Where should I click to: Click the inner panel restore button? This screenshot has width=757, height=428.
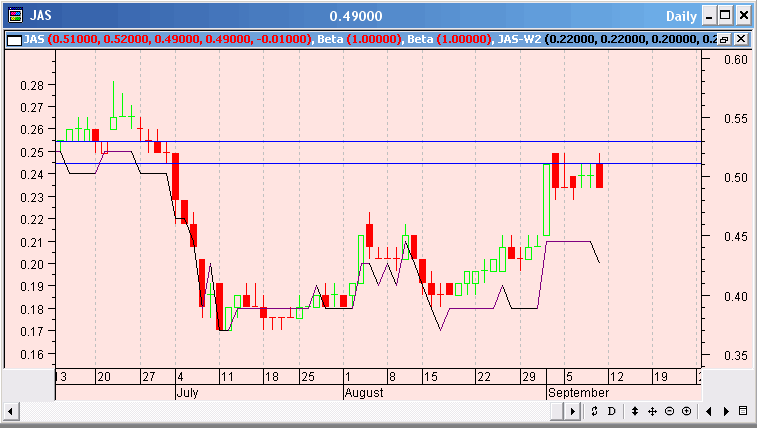723,40
